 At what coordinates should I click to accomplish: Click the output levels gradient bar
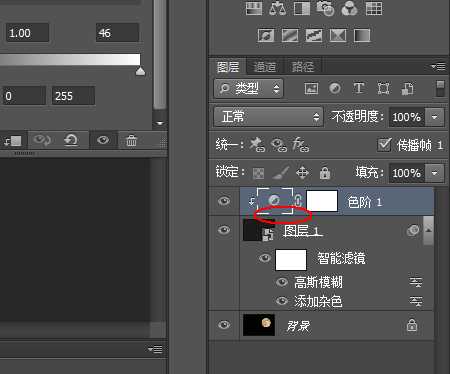point(70,59)
